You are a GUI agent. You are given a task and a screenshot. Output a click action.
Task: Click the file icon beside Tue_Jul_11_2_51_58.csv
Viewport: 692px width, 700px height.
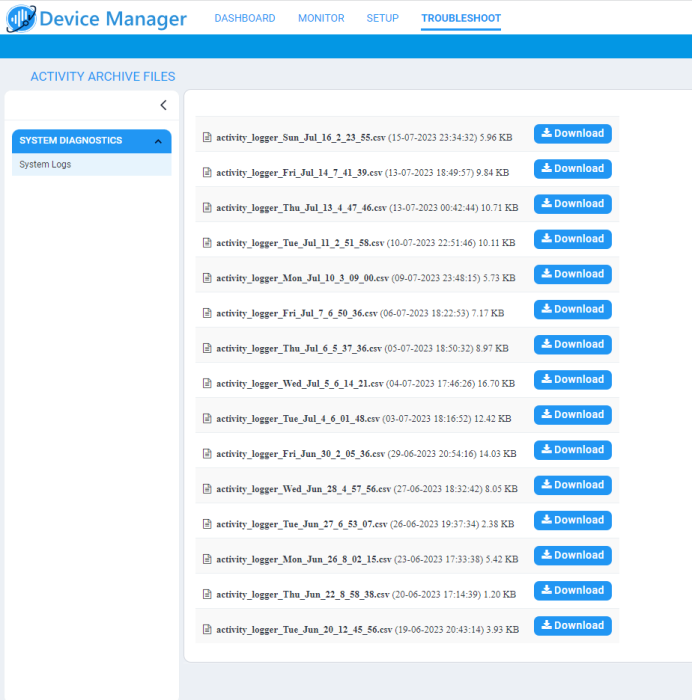[207, 243]
